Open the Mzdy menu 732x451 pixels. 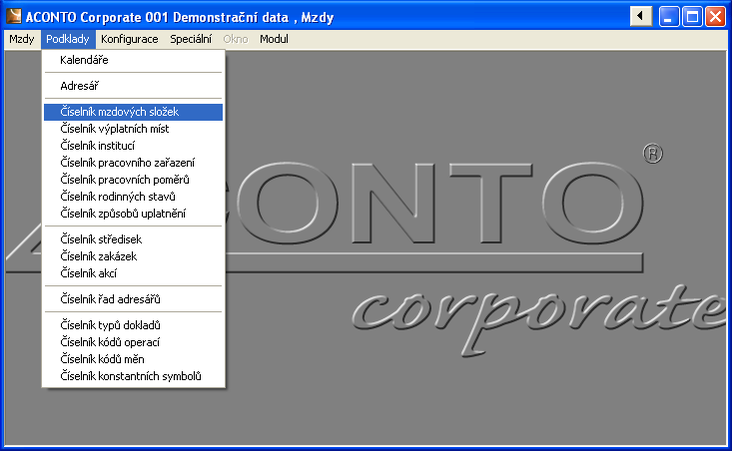(x=21, y=39)
